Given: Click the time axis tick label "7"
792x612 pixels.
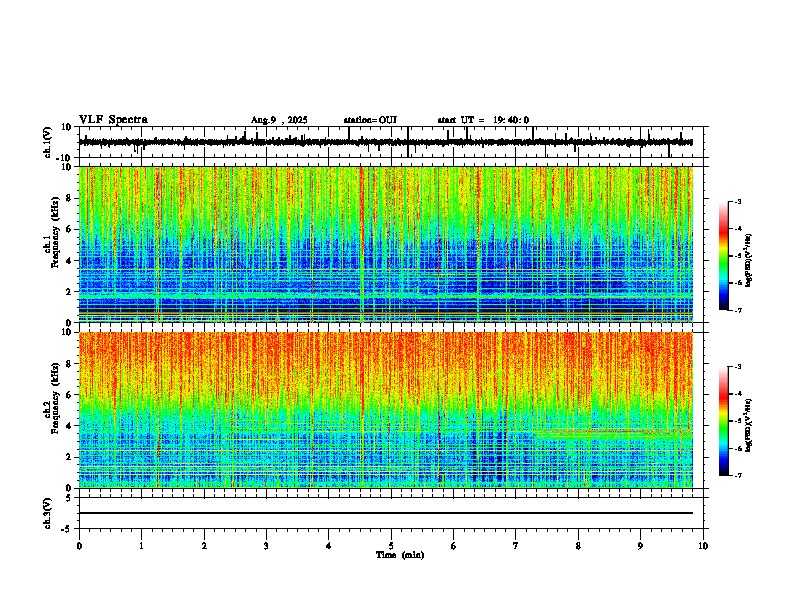Looking at the screenshot, I should pyautogui.click(x=516, y=546).
